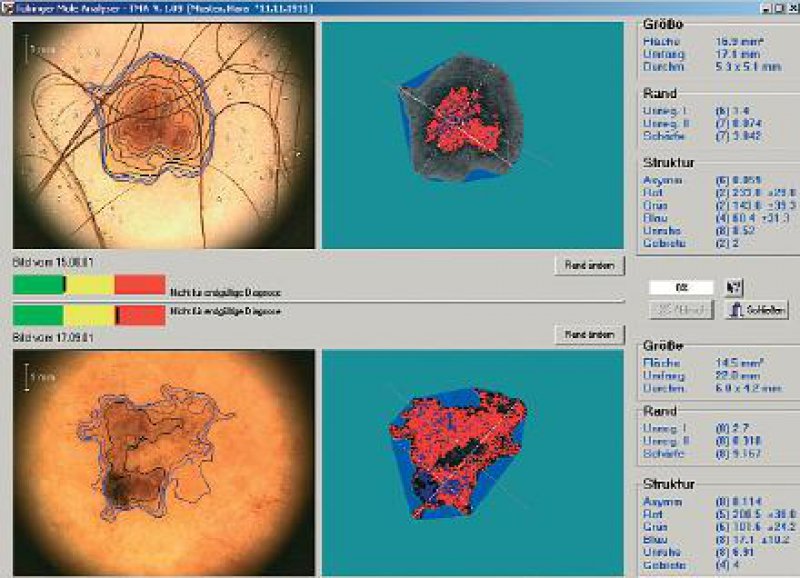This screenshot has width=800, height=578.
Task: Click the Umfang label in the upper panel
Action: click(x=664, y=54)
